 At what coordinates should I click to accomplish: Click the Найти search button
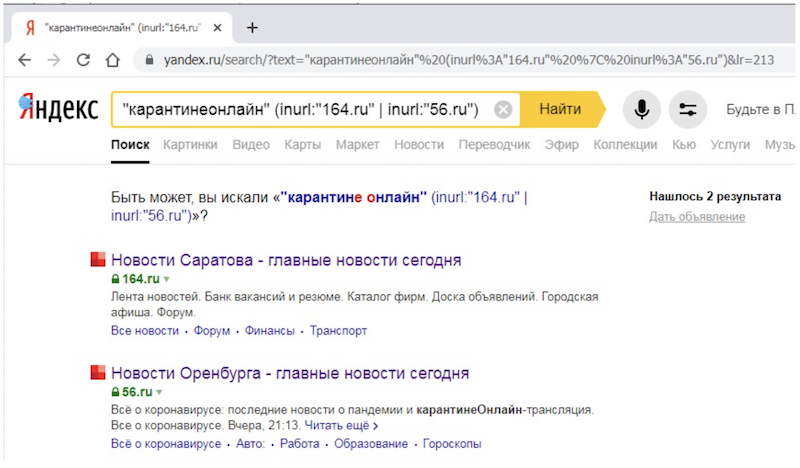pos(560,109)
